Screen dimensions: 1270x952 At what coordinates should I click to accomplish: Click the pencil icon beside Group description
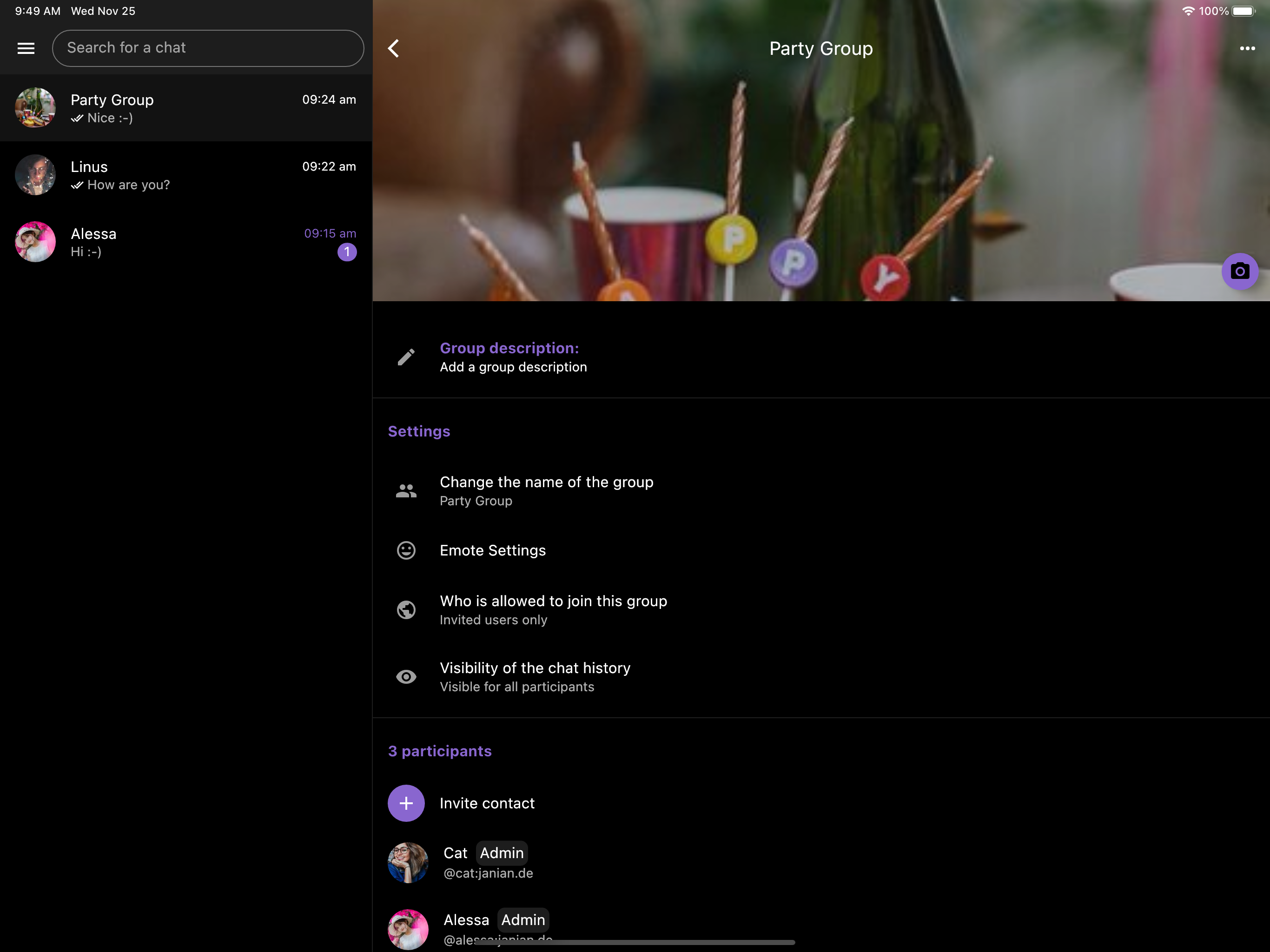point(406,357)
